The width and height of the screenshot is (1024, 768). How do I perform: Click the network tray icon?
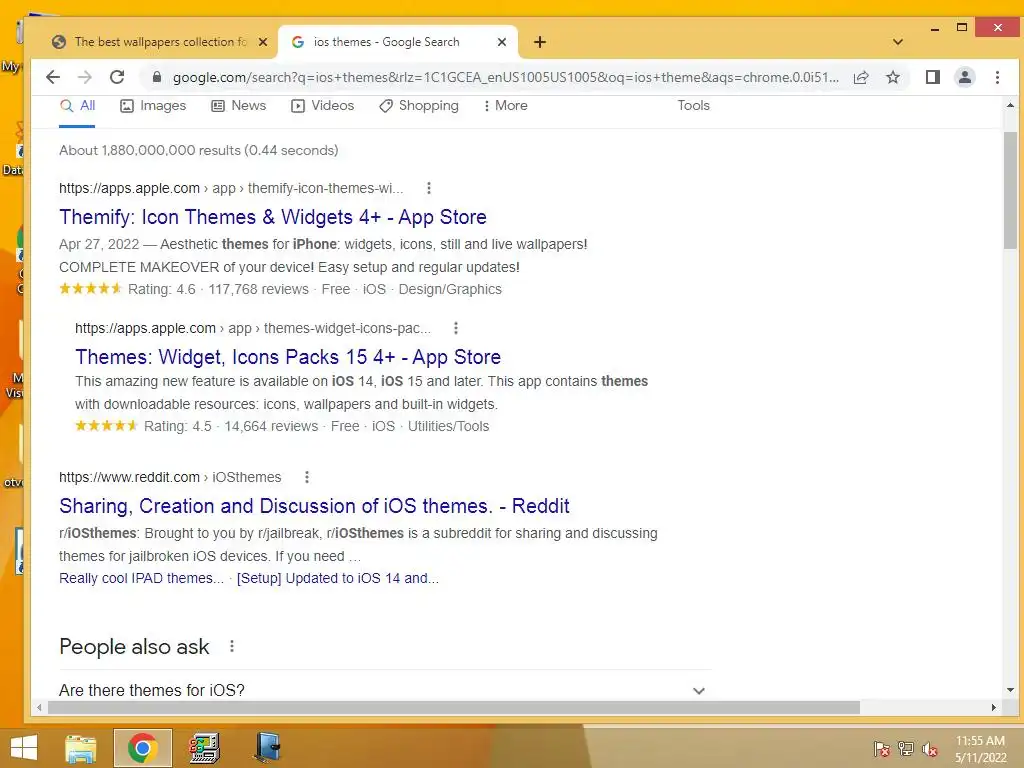pyautogui.click(x=906, y=749)
